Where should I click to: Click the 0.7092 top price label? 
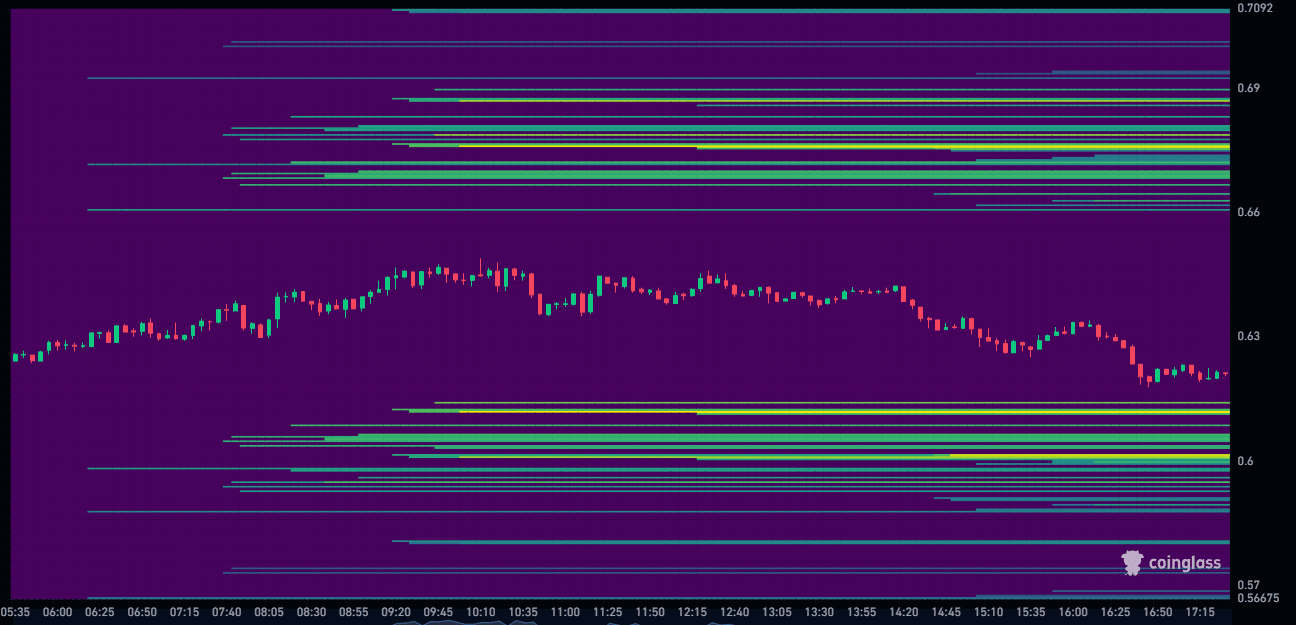tap(1255, 8)
